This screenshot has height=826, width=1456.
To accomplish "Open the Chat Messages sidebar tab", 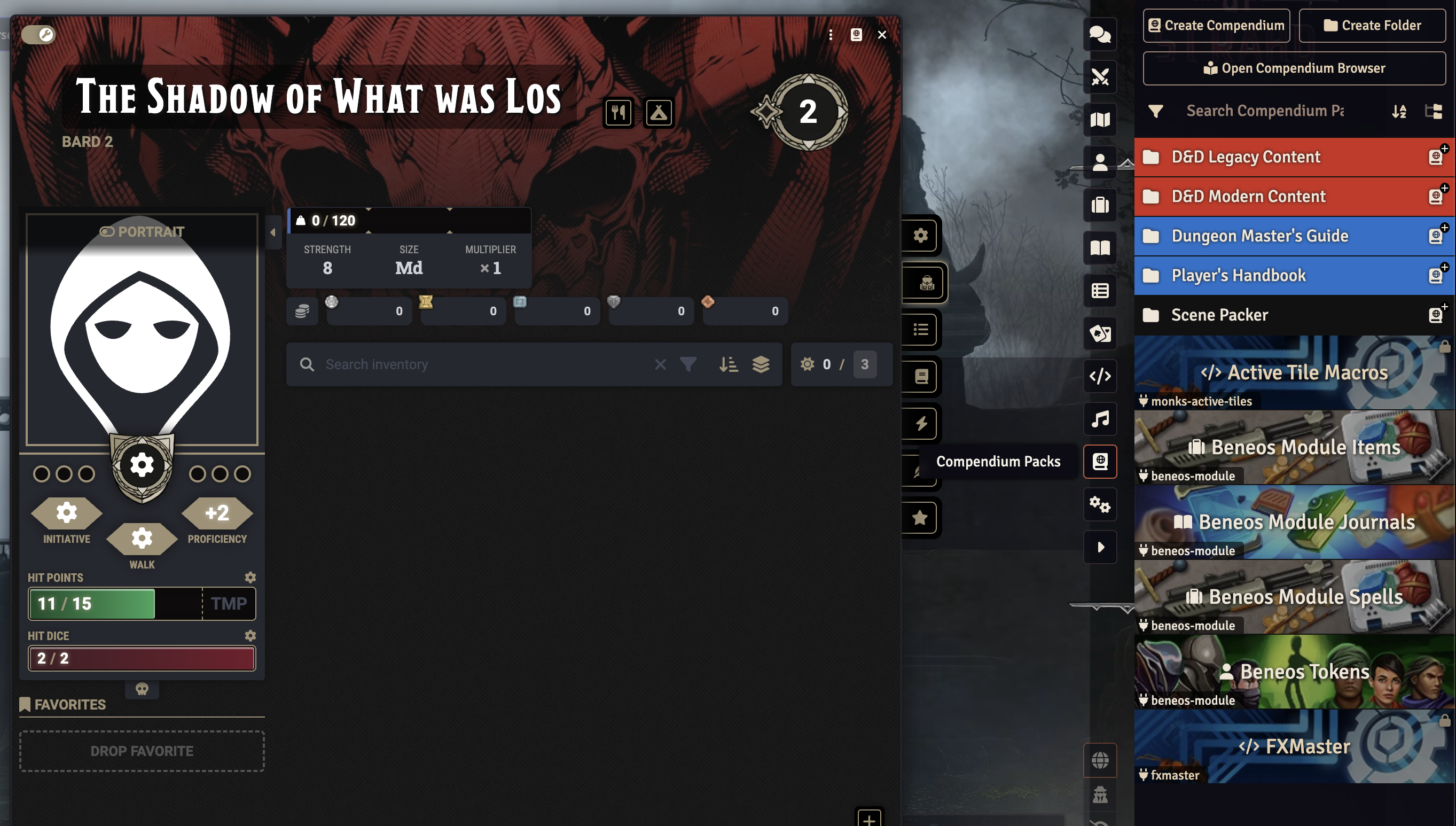I will (1099, 34).
